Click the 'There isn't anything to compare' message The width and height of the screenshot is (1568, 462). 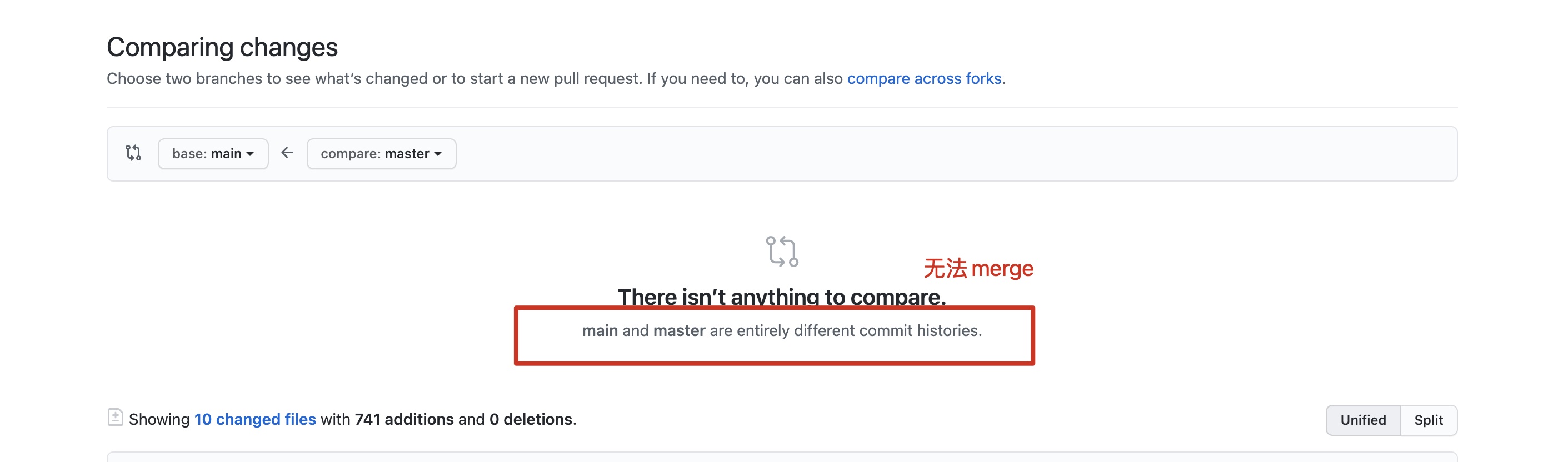click(x=782, y=297)
